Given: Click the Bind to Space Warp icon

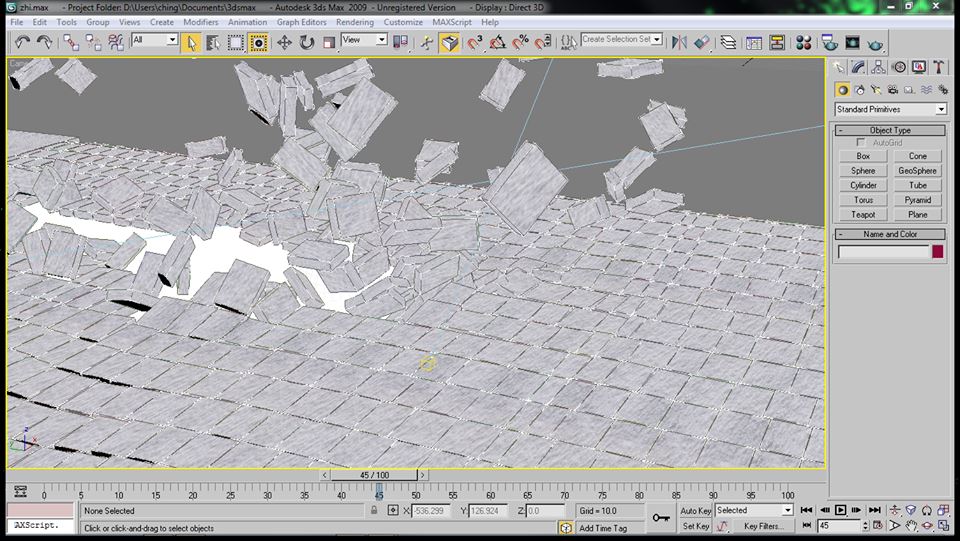Looking at the screenshot, I should point(115,42).
